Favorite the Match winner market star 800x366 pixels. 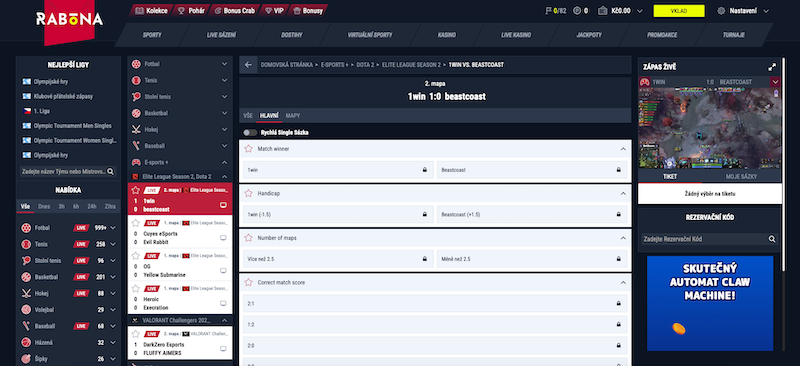248,149
